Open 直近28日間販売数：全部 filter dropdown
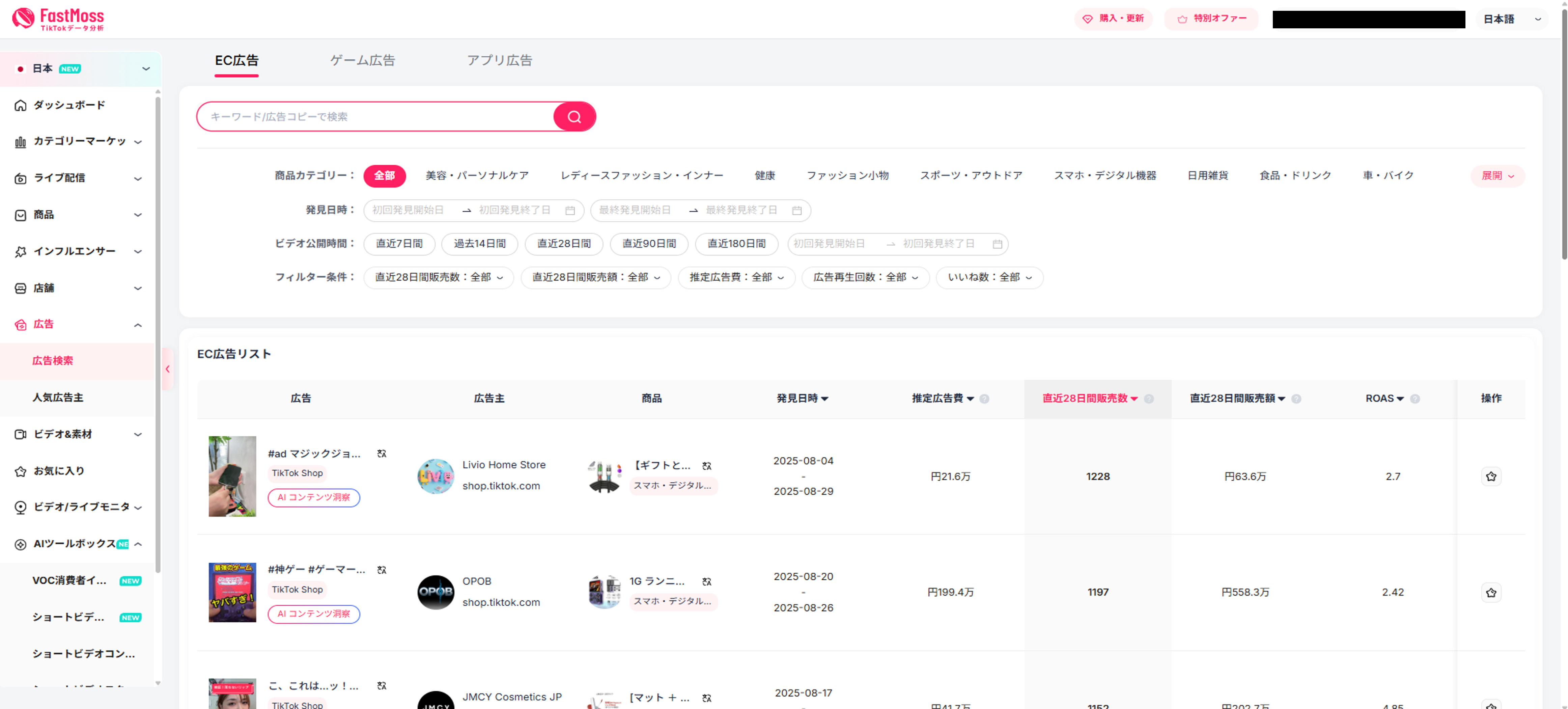 [x=439, y=278]
